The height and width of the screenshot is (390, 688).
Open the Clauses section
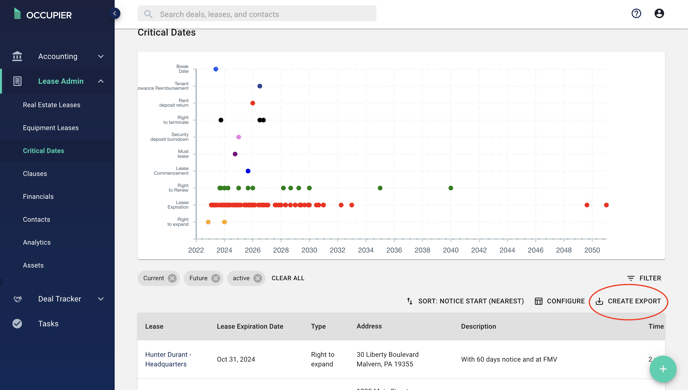35,174
